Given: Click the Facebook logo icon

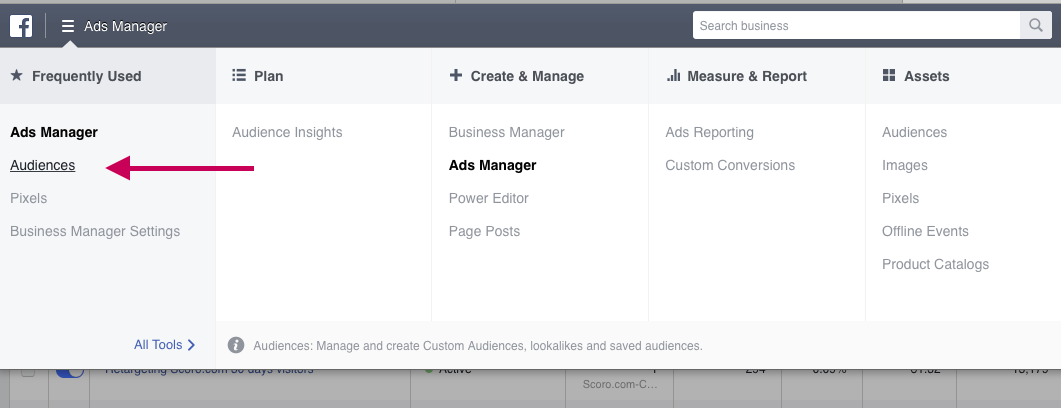Looking at the screenshot, I should [x=21, y=26].
